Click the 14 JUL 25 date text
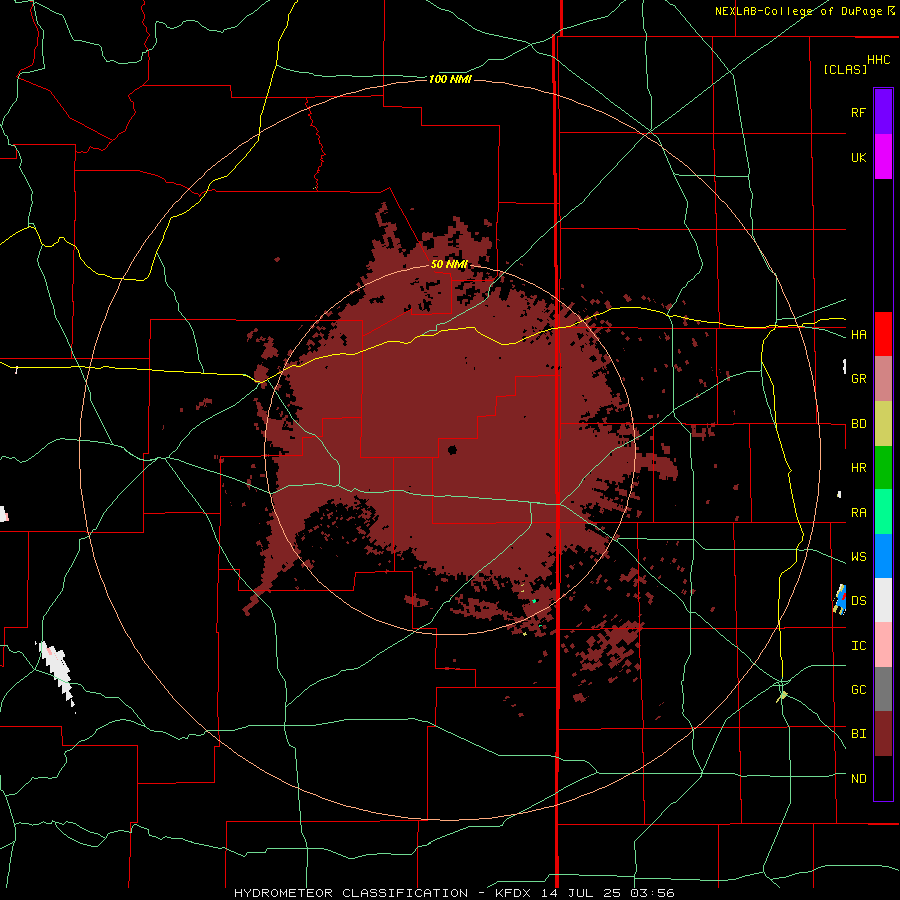The height and width of the screenshot is (900, 900). click(583, 893)
